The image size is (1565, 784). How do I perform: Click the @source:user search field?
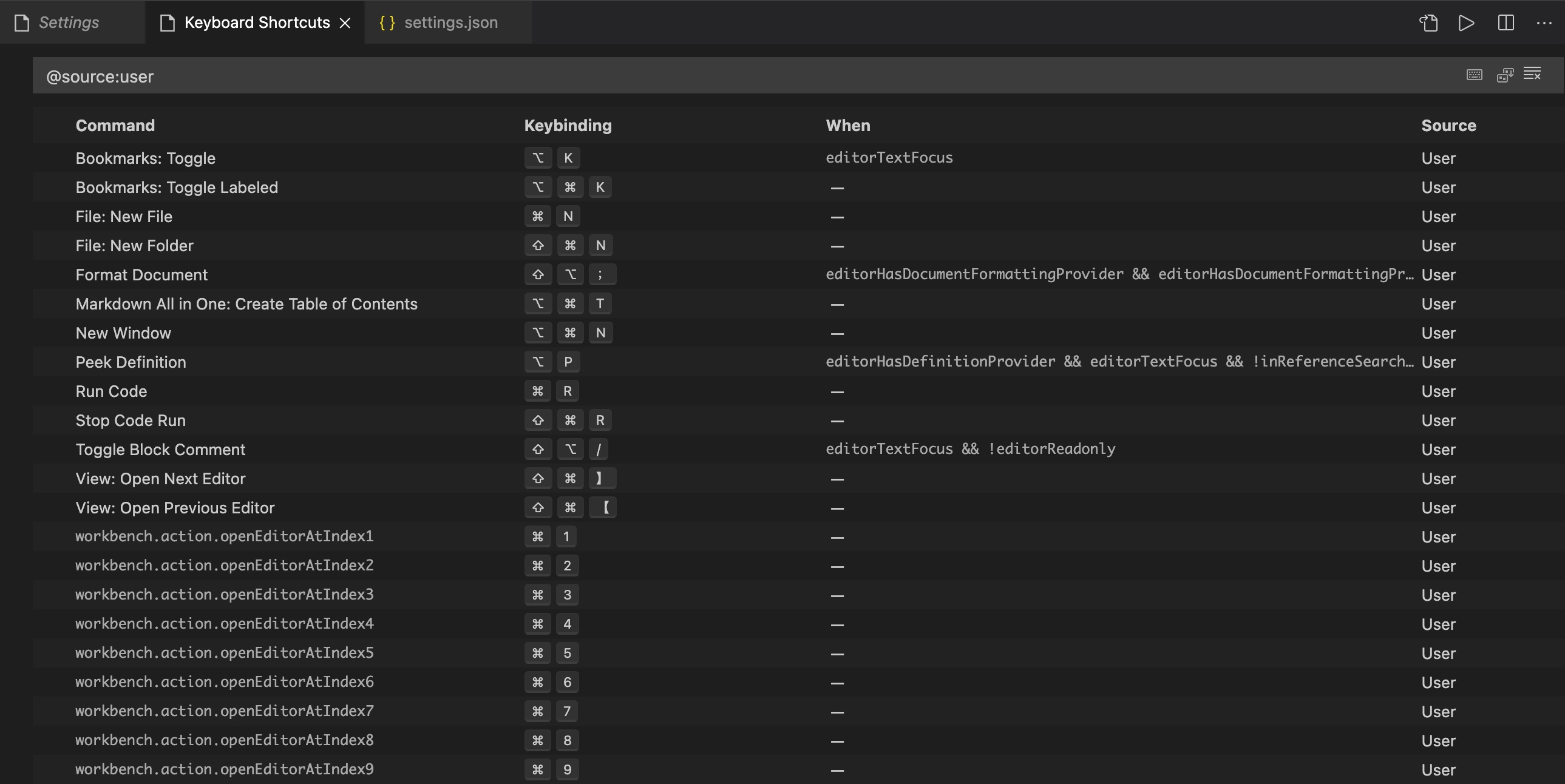[x=729, y=76]
